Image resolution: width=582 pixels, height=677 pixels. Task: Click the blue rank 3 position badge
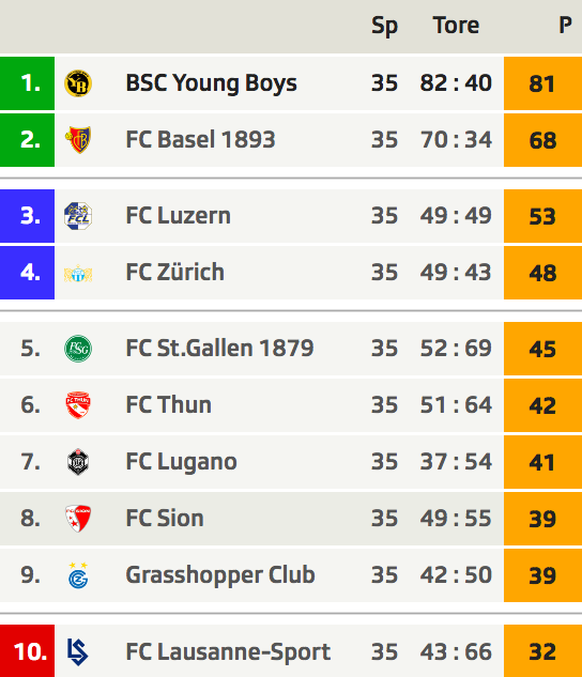pyautogui.click(x=27, y=216)
